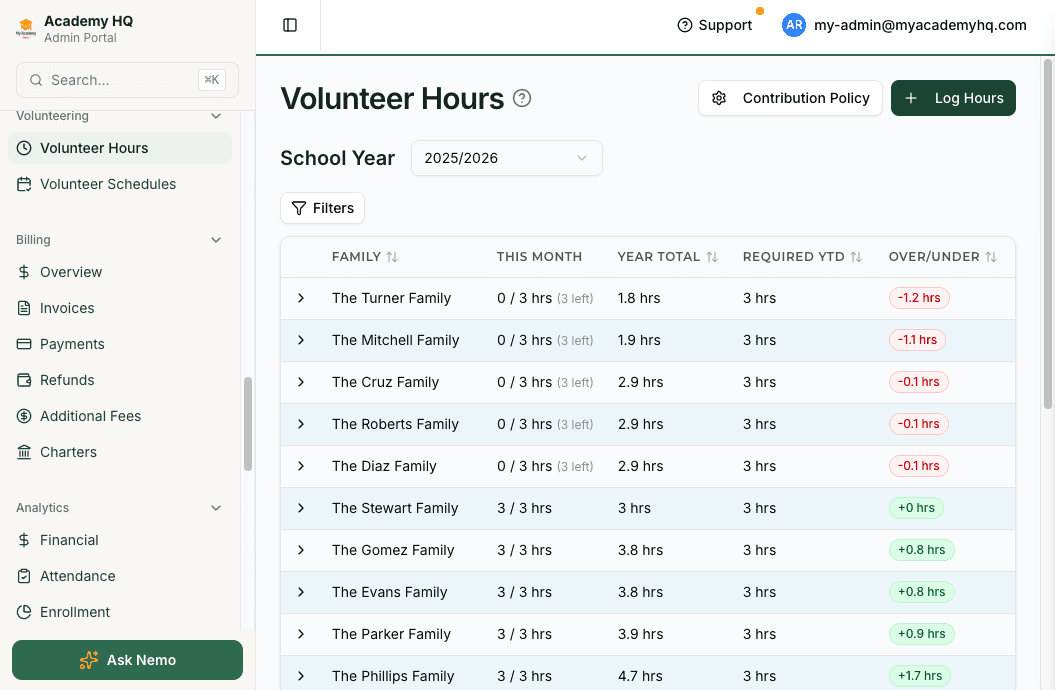Focus the sidebar Search field
Viewport: 1055px width, 690px height.
click(x=127, y=80)
